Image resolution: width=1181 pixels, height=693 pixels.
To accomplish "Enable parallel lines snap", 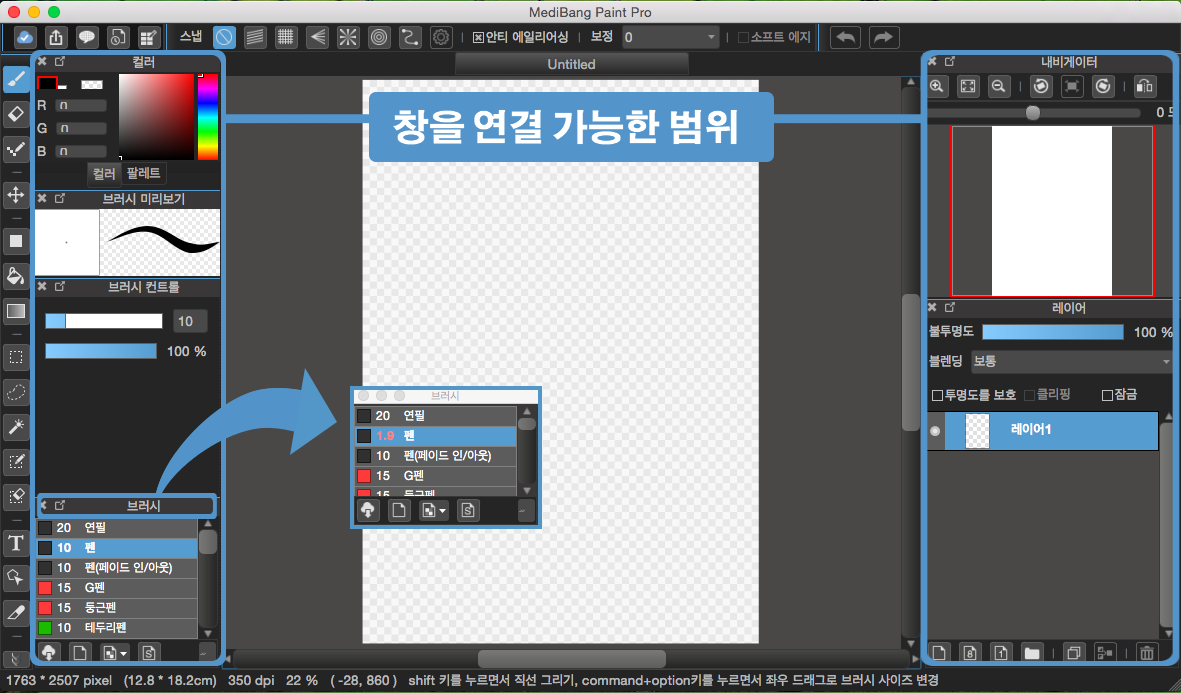I will coord(256,37).
